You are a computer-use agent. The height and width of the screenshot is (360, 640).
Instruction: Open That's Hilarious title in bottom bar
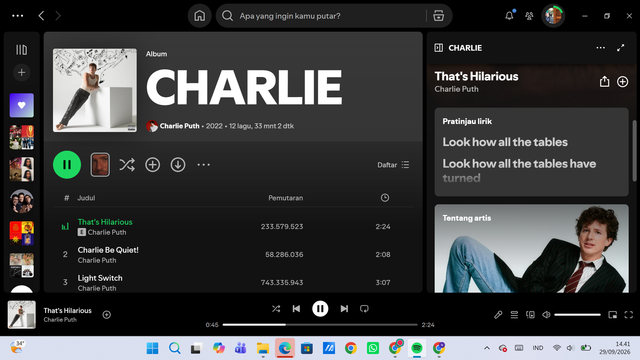pos(68,311)
